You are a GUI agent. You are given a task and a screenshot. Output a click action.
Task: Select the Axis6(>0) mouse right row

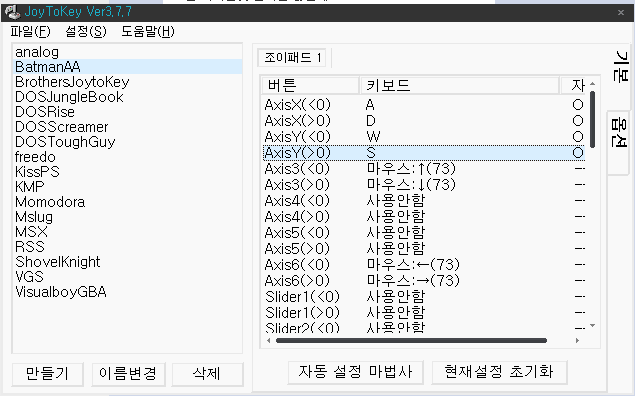click(x=424, y=281)
